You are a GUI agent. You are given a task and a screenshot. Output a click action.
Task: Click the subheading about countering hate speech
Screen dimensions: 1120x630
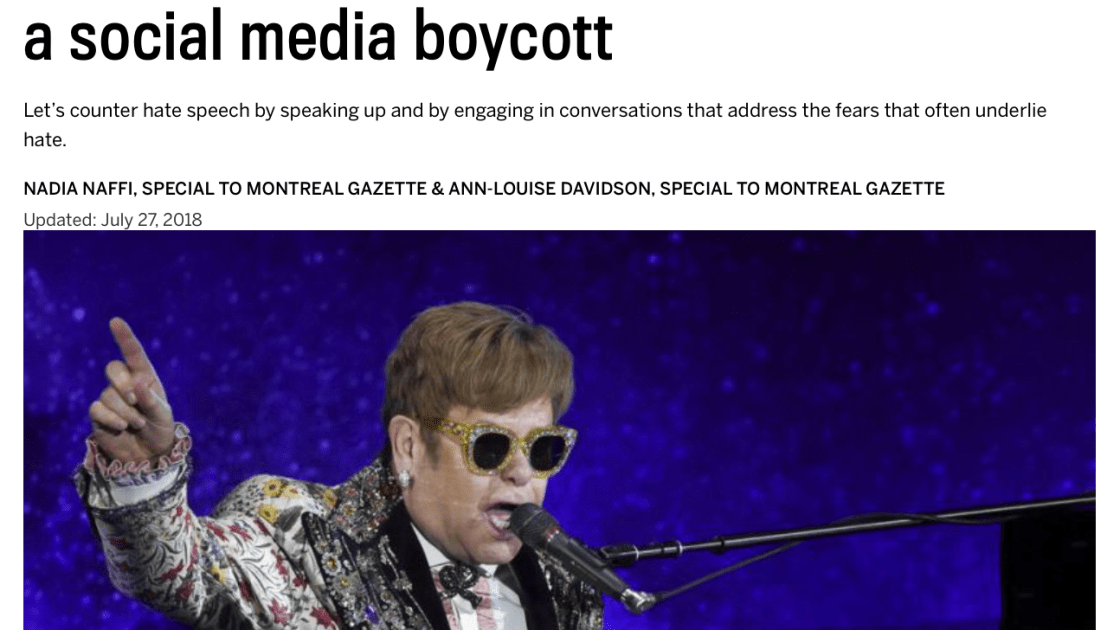tap(535, 125)
